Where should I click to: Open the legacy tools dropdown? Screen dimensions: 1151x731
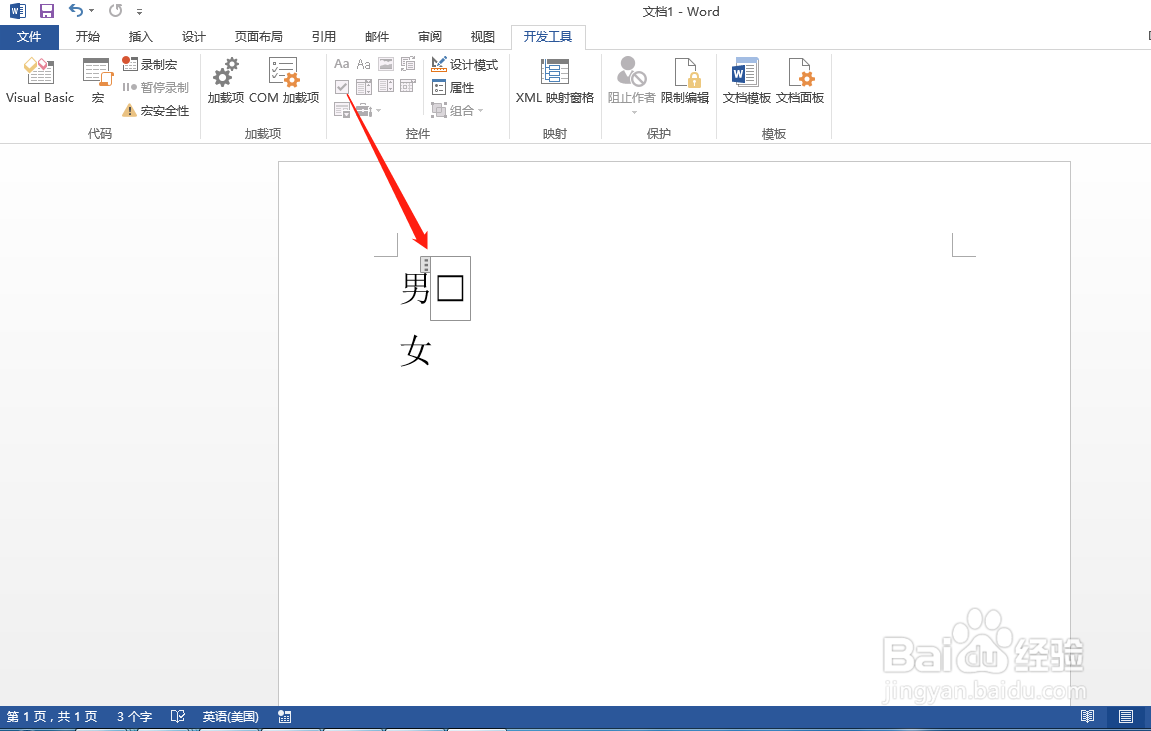tap(368, 111)
